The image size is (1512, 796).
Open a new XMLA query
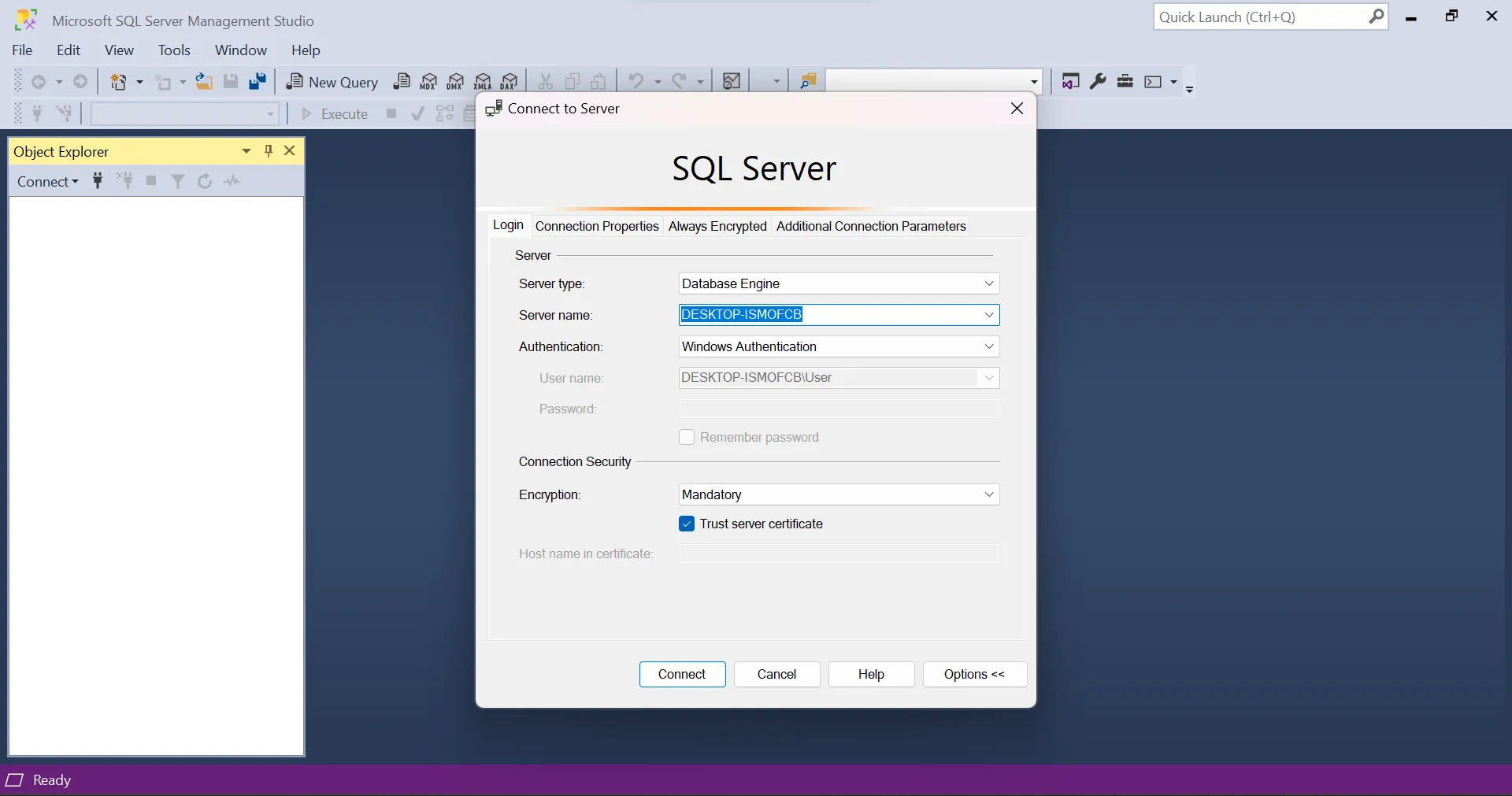coord(483,81)
